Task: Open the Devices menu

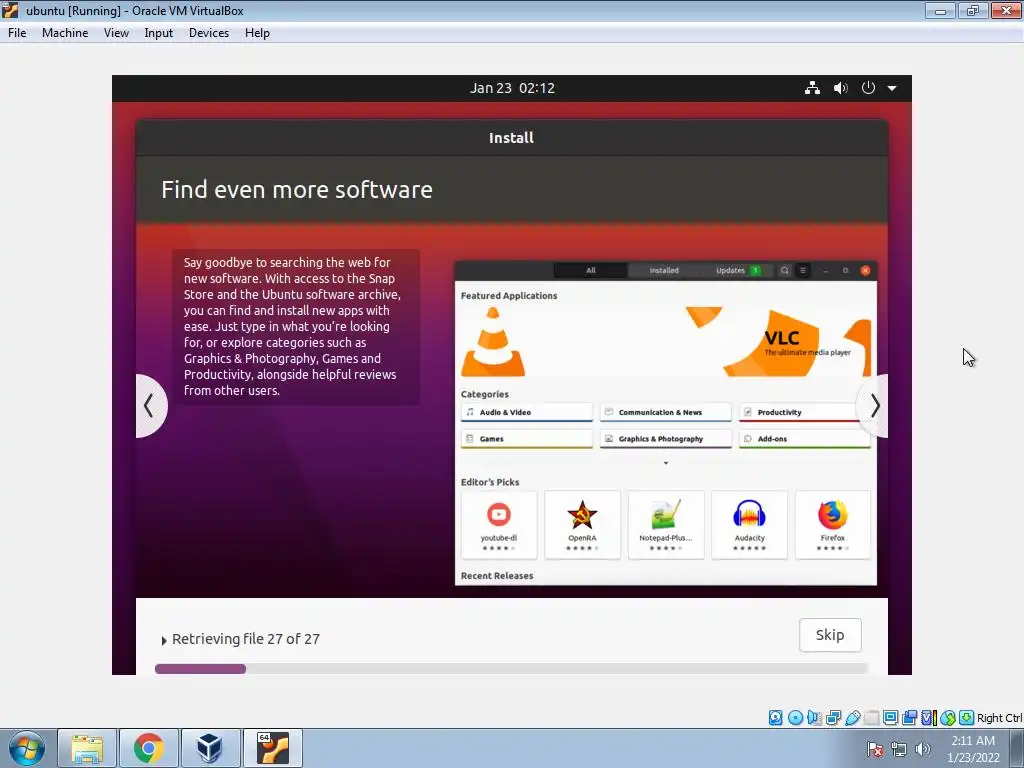Action: 209,33
